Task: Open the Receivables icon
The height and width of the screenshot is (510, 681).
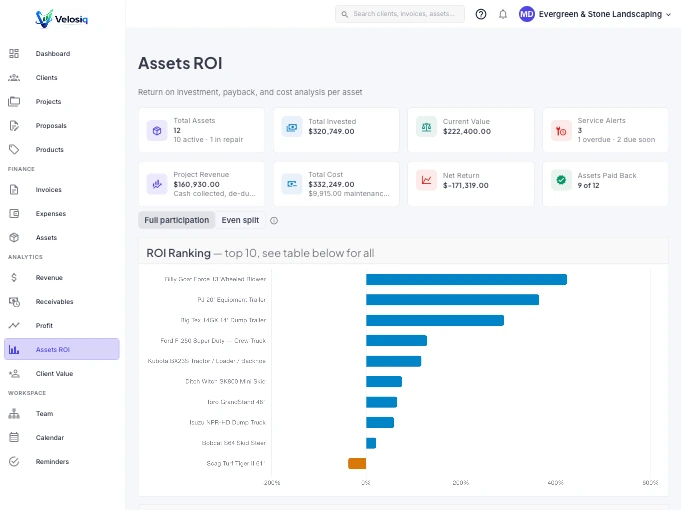Action: [x=14, y=301]
